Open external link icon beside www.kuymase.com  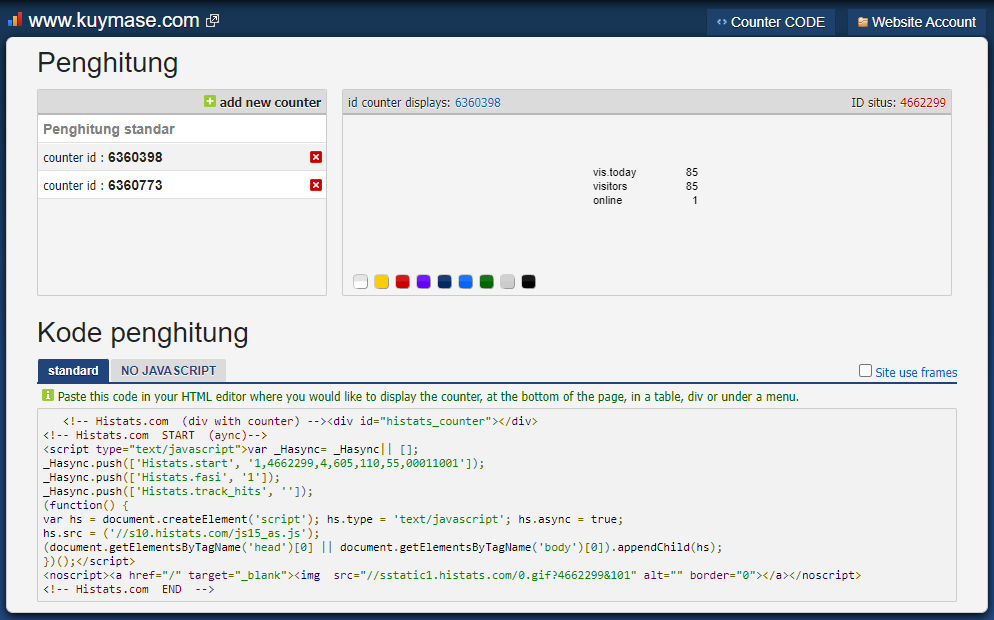pyautogui.click(x=213, y=20)
